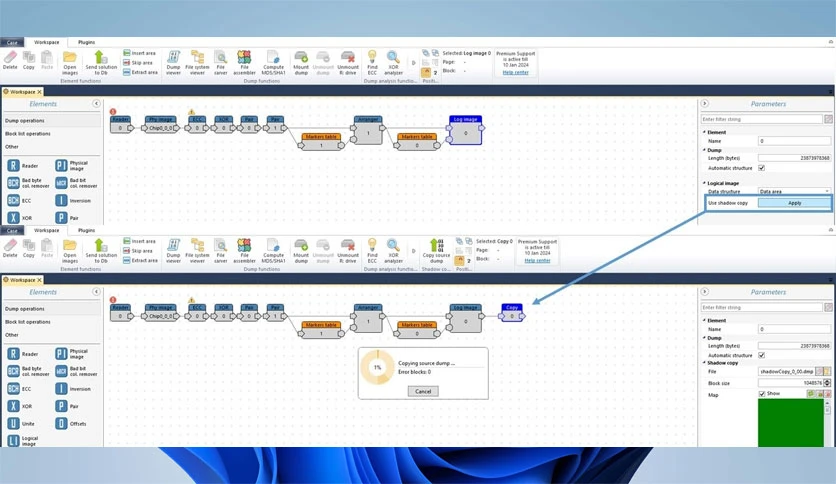Click Mount dump in the upper window
Screen dimensions: 836x484
(x=301, y=63)
